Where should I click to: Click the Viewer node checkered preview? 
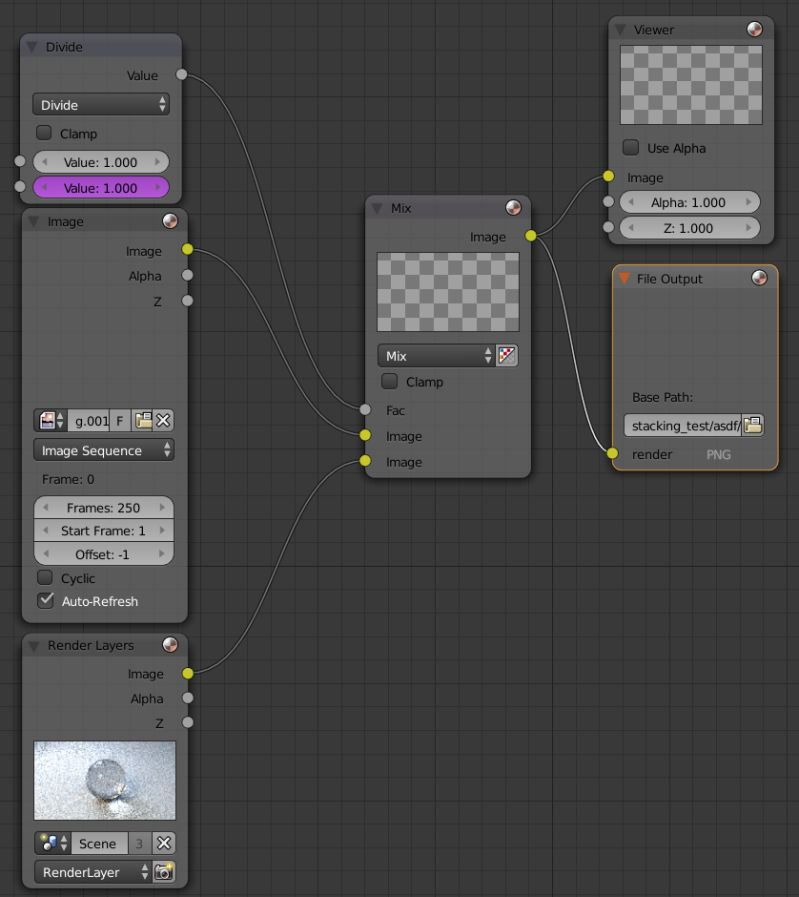pos(691,85)
